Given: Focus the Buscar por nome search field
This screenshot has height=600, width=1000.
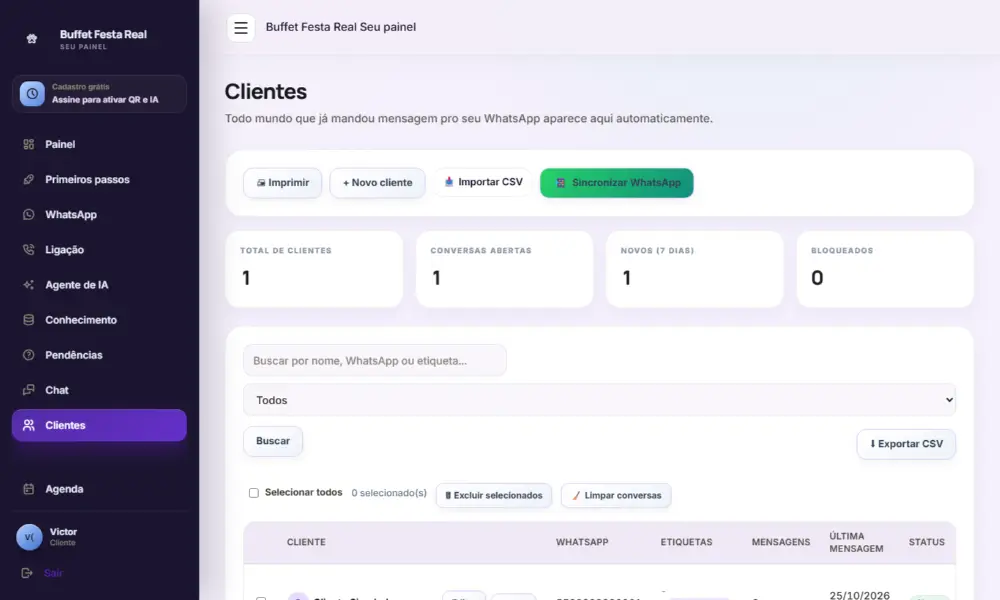Looking at the screenshot, I should click(x=375, y=361).
